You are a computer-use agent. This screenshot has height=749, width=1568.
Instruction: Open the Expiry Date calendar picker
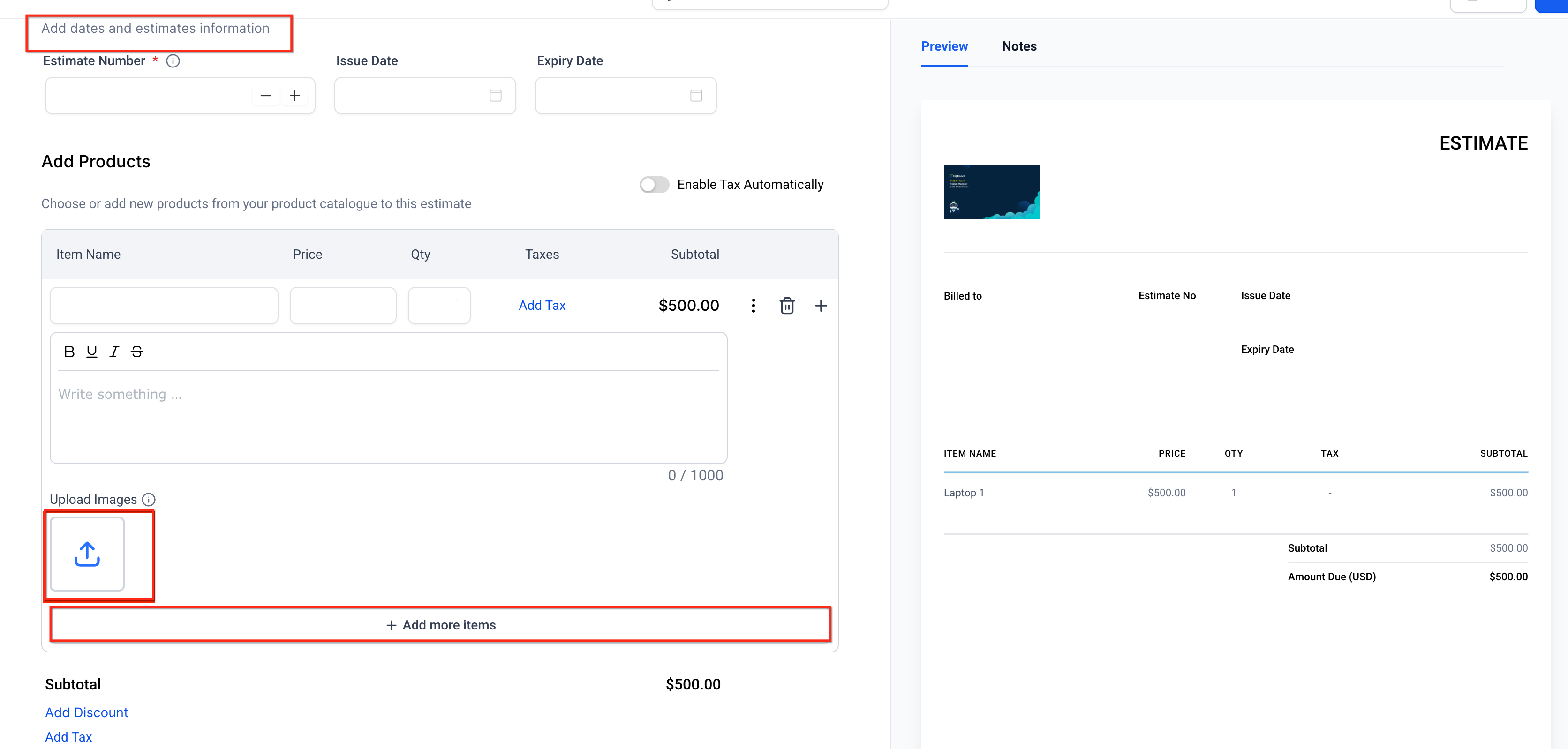pyautogui.click(x=696, y=96)
